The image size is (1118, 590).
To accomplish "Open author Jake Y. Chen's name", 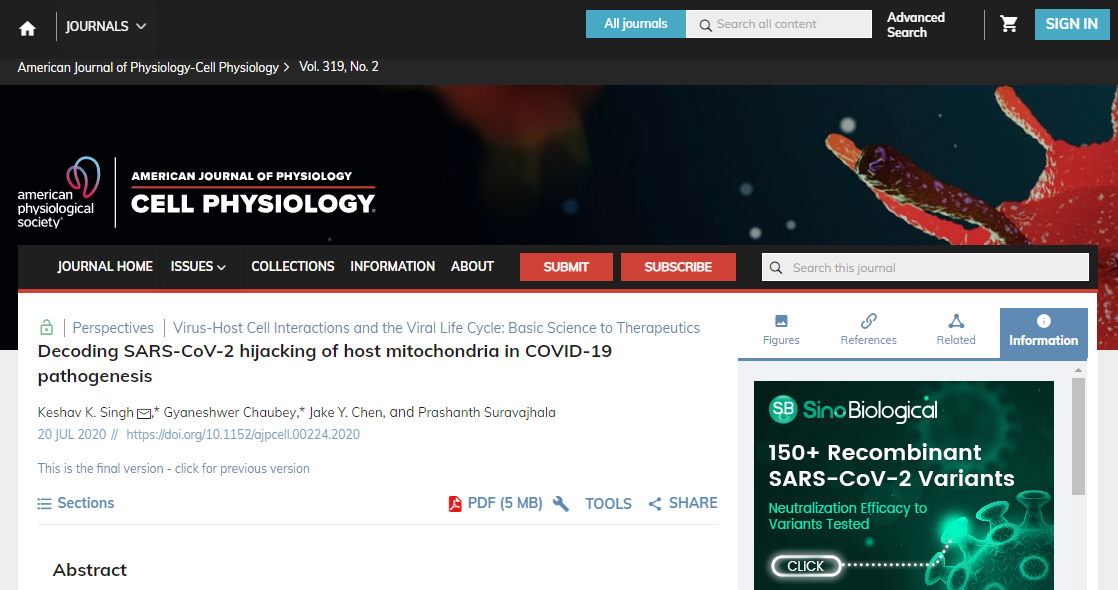I will pos(346,412).
